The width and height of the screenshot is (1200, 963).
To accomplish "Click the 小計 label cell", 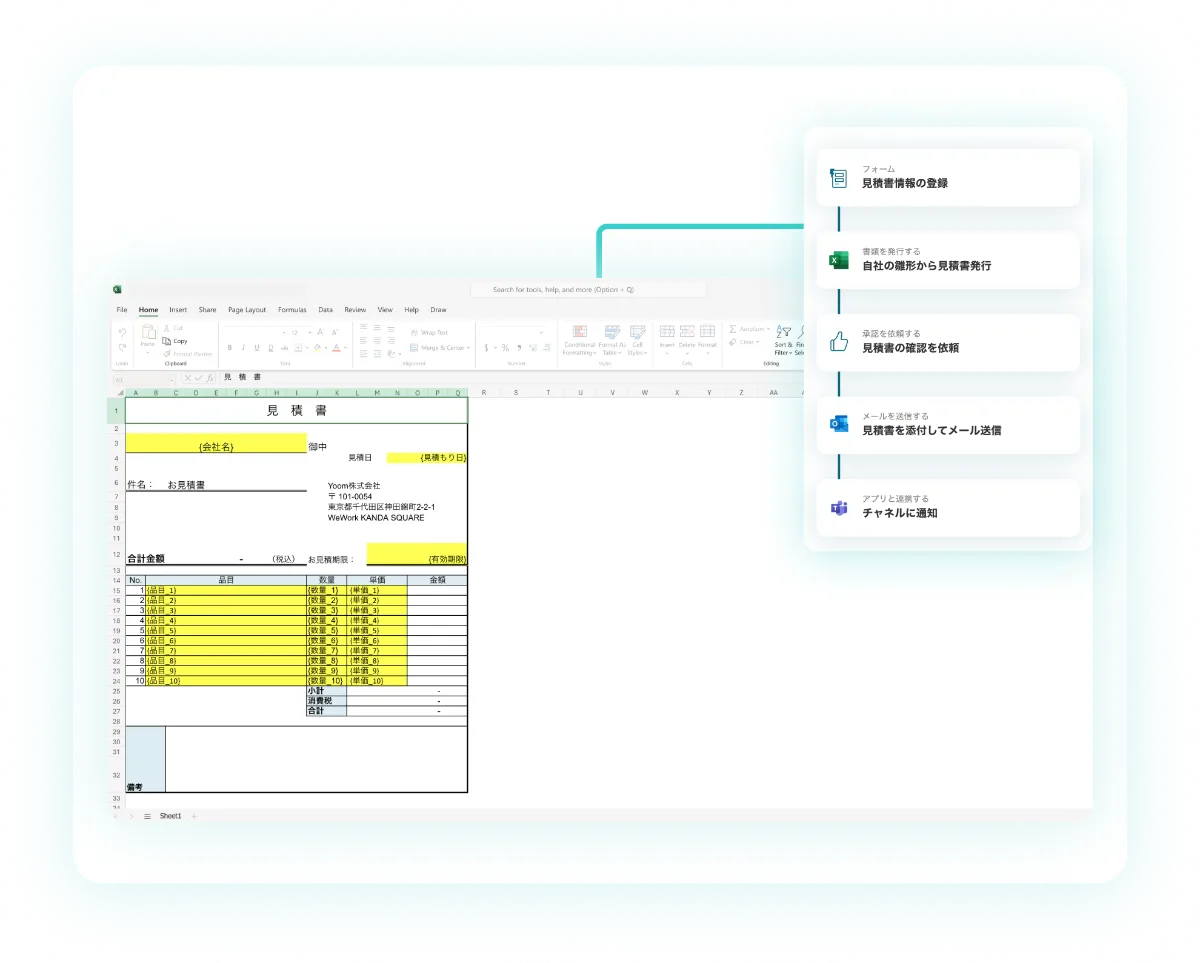I will click(x=326, y=690).
